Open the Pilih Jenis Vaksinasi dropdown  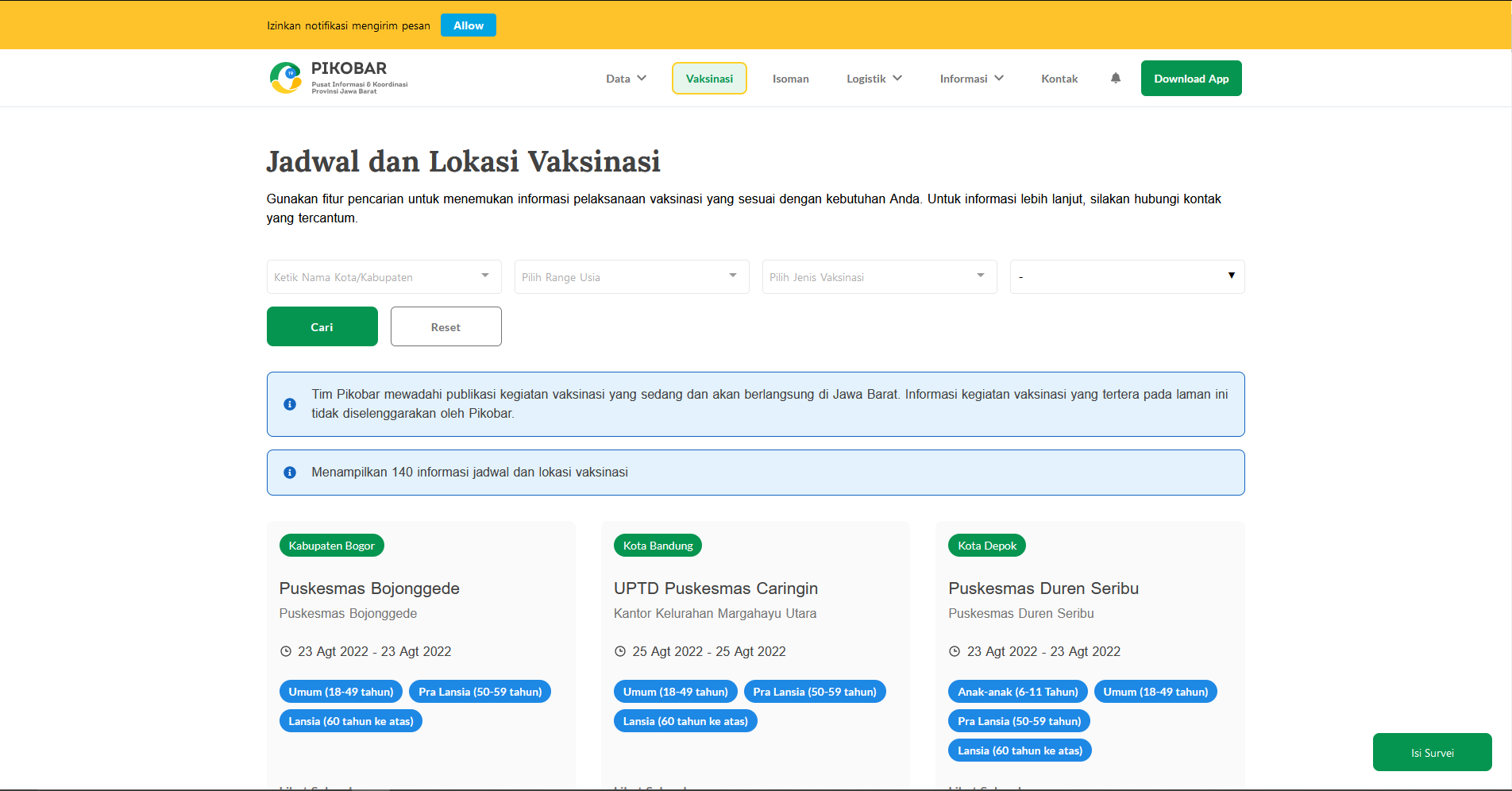[x=879, y=277]
